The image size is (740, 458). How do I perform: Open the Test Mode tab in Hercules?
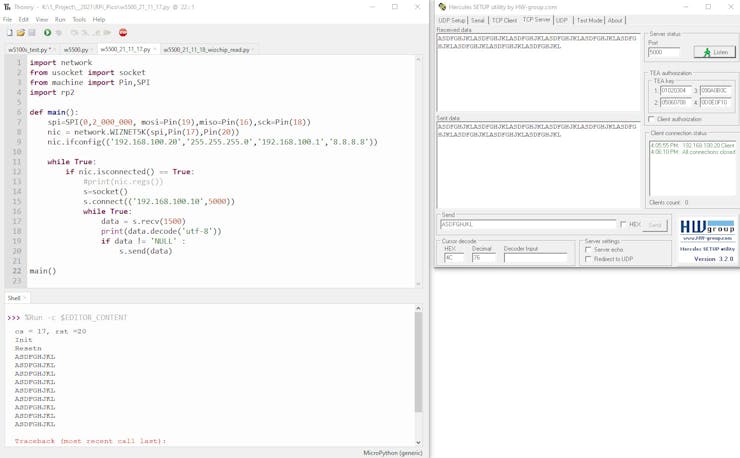[589, 20]
